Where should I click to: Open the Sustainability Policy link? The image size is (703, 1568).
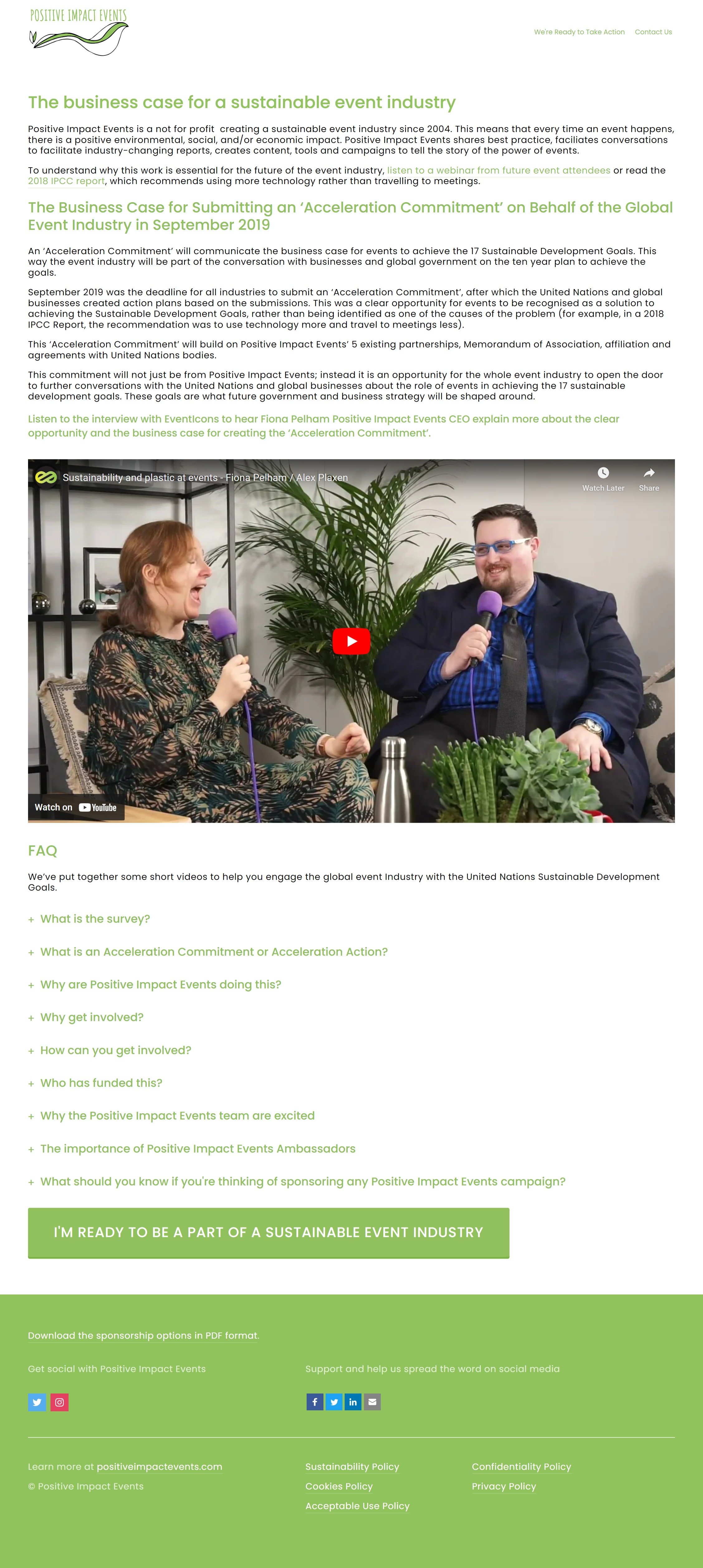point(352,1467)
